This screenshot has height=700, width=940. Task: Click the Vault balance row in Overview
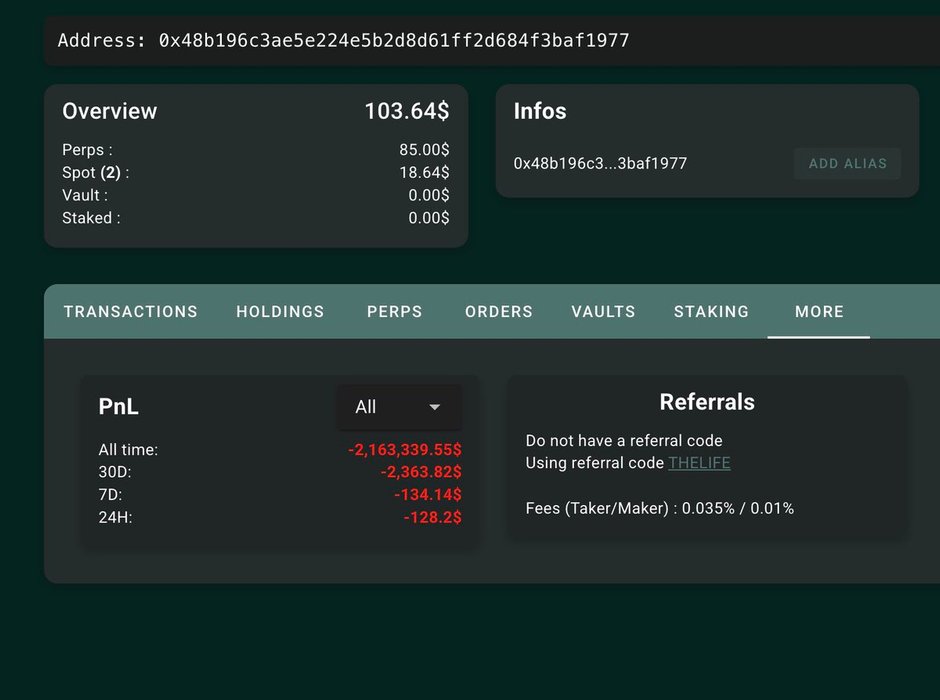point(255,196)
